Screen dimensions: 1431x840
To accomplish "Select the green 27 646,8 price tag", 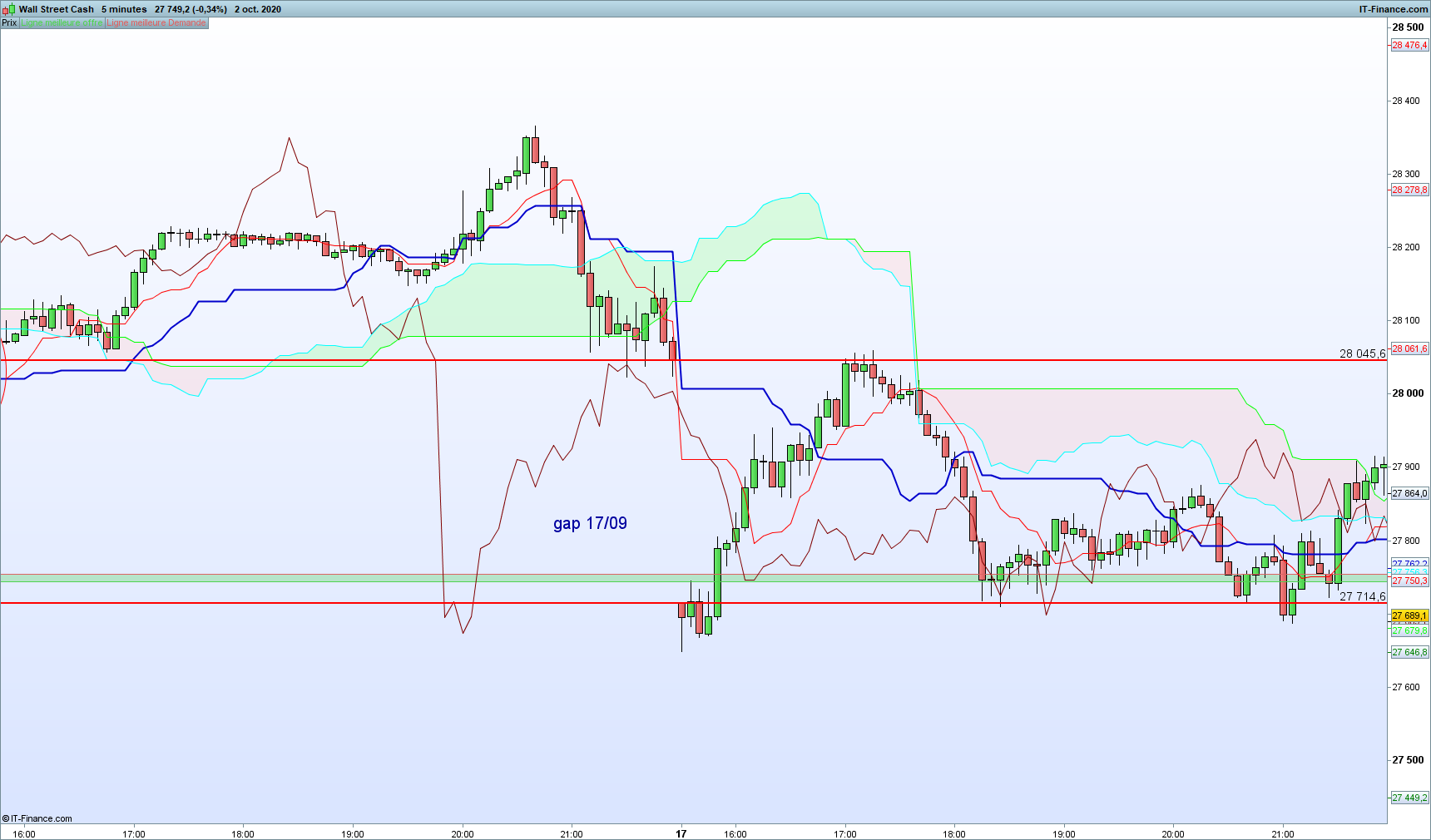I will [x=1409, y=652].
